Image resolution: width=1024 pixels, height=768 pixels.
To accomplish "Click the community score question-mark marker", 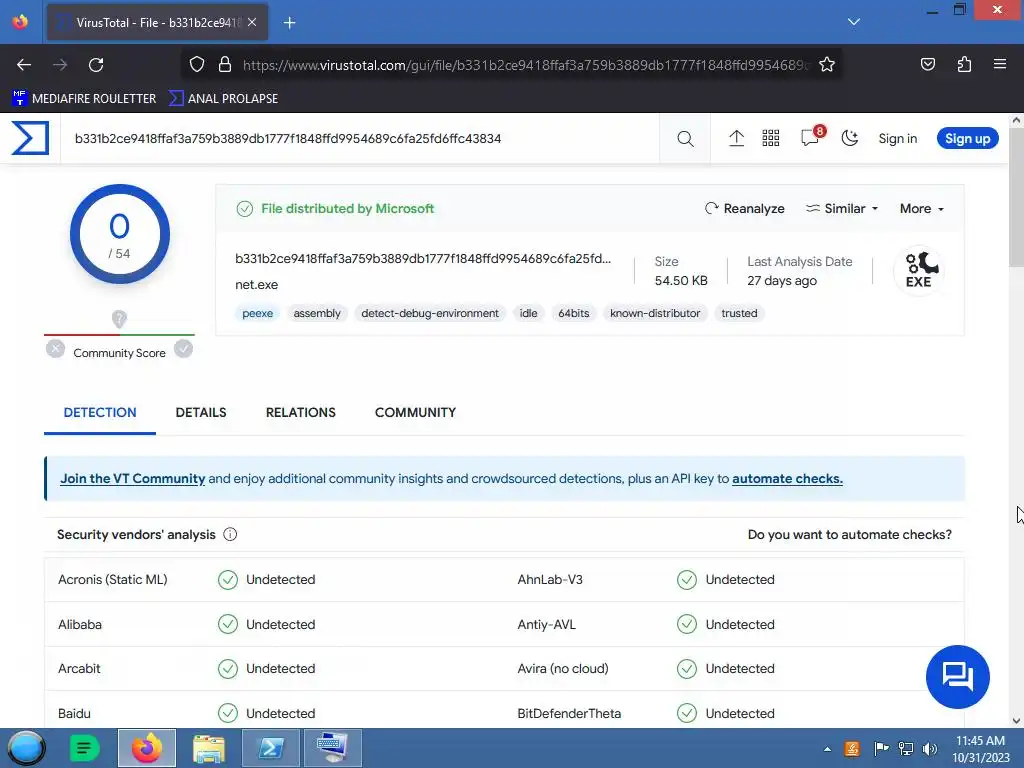I will (x=119, y=319).
